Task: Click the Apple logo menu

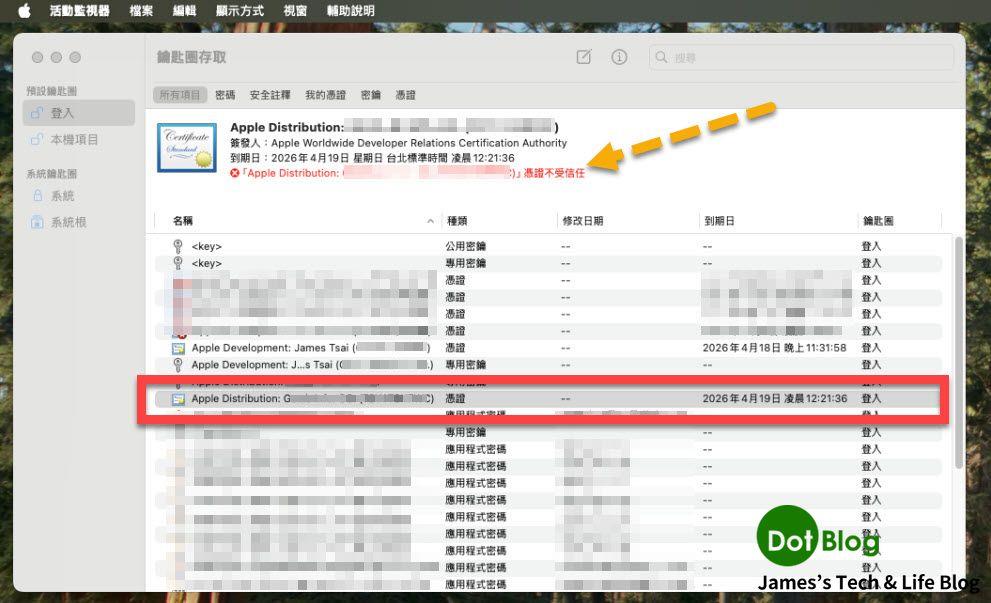Action: click(24, 11)
